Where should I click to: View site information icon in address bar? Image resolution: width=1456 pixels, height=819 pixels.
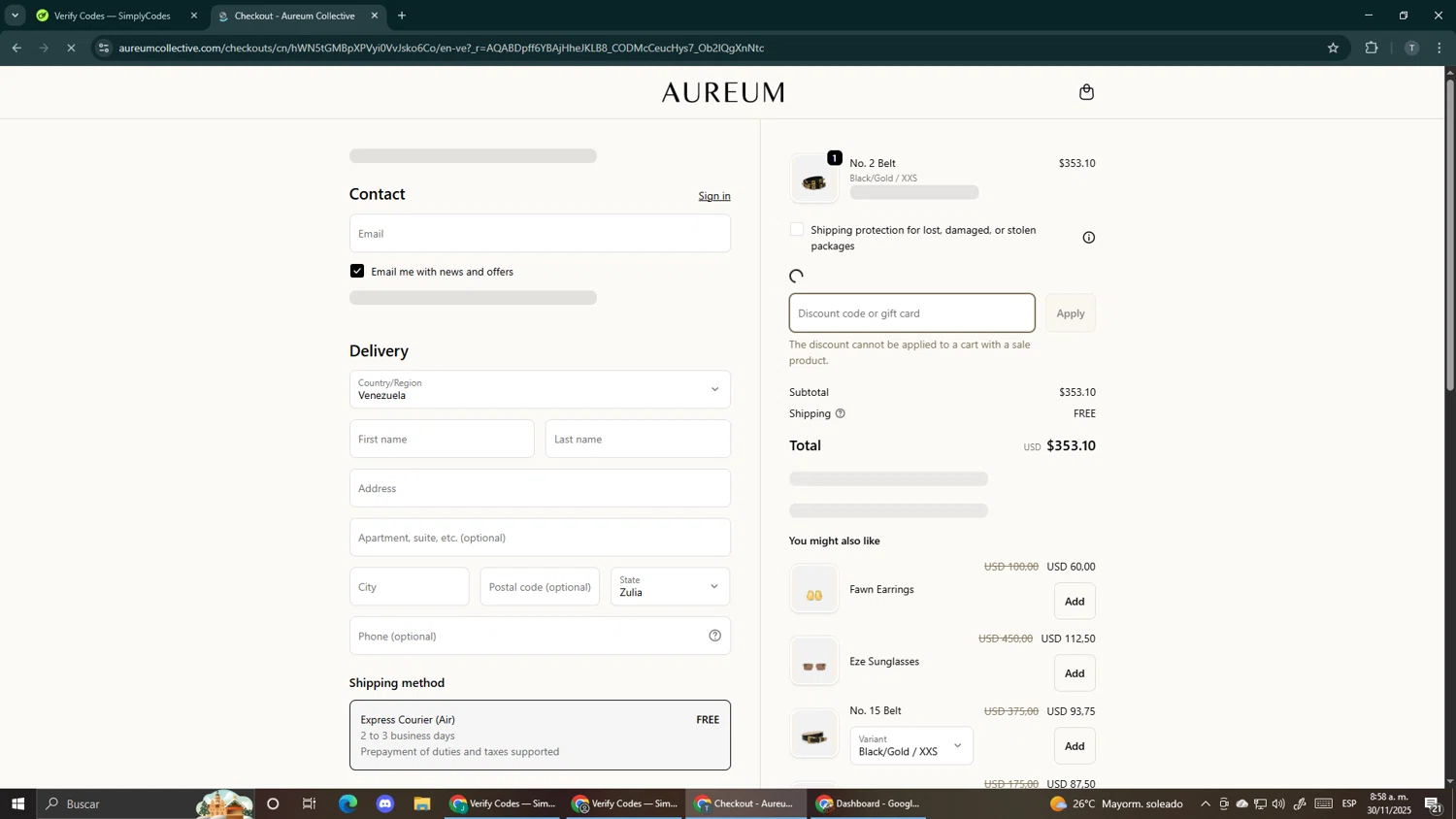[104, 48]
